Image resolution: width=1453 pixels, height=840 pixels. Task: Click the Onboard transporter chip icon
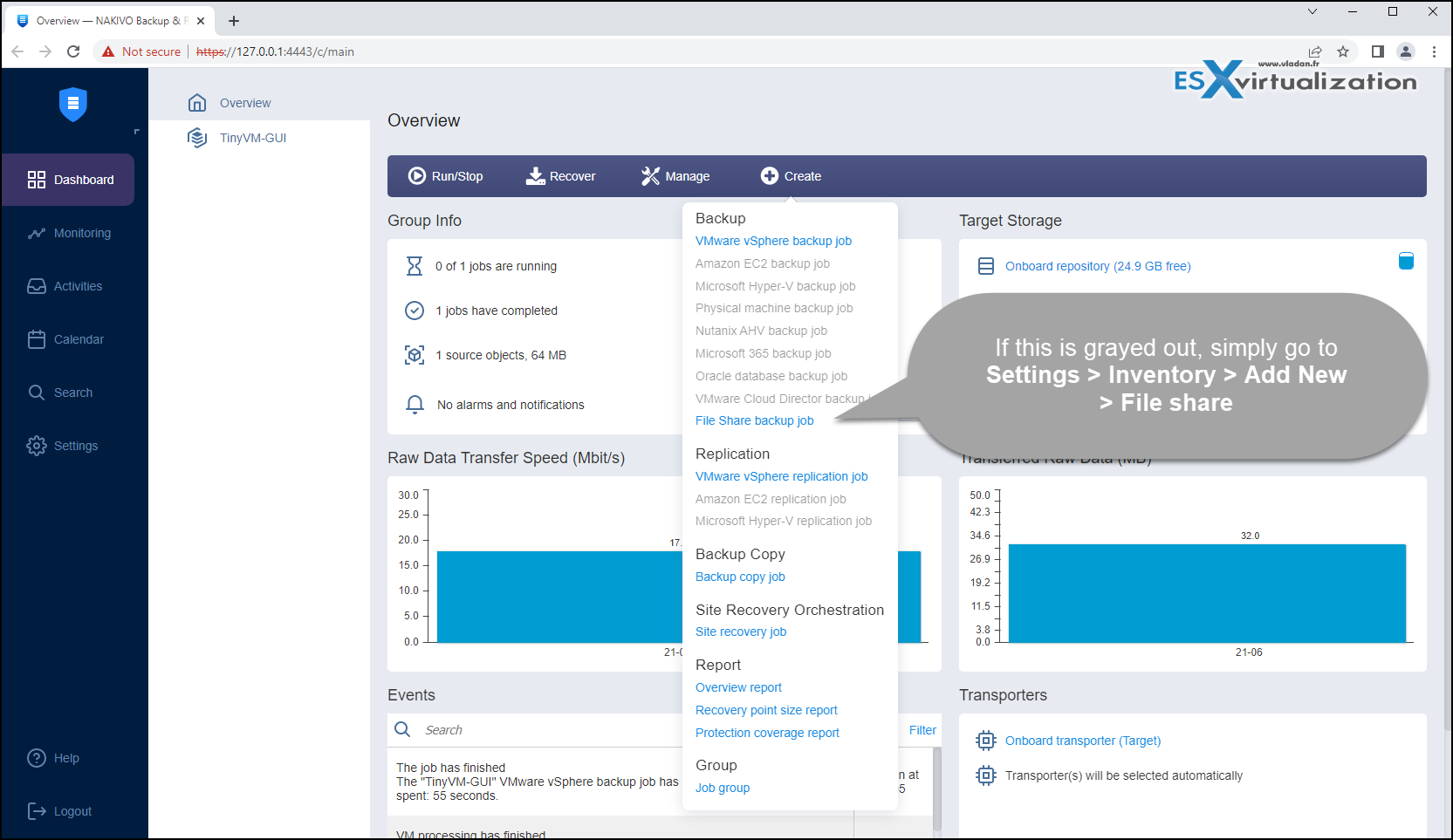986,741
